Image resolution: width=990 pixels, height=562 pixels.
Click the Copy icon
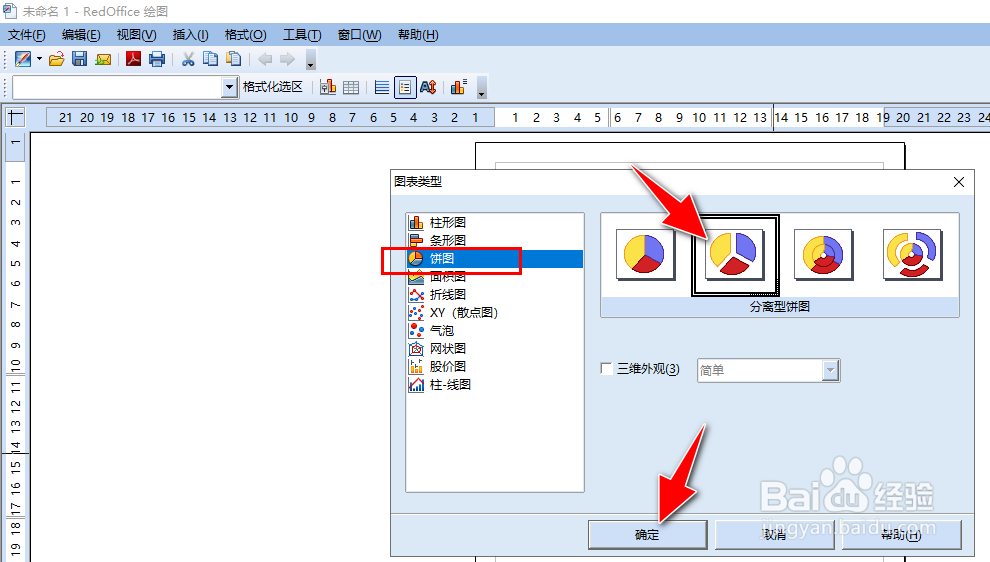(210, 59)
